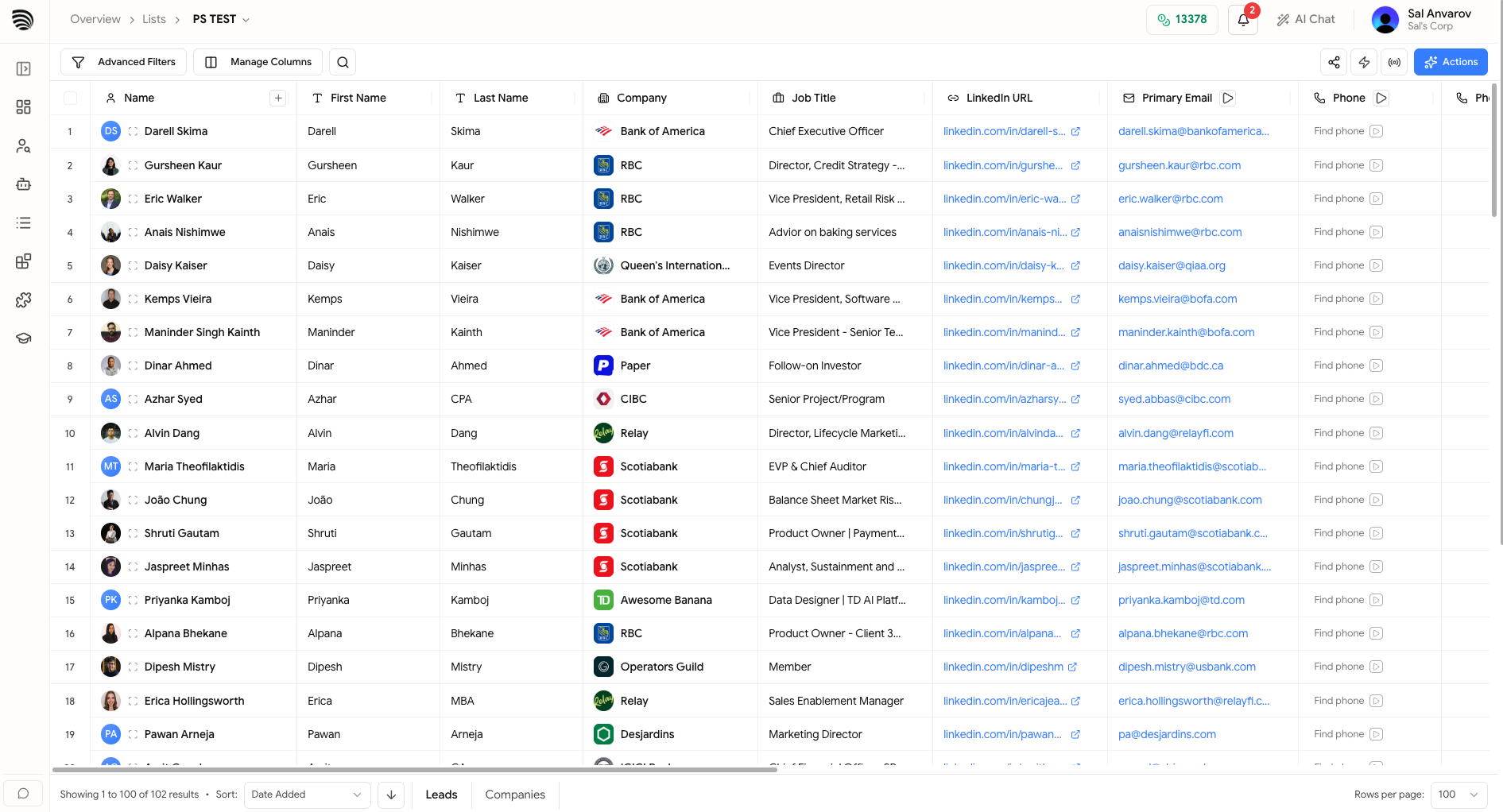
Task: Go to Overview breadcrumb
Action: coord(95,19)
